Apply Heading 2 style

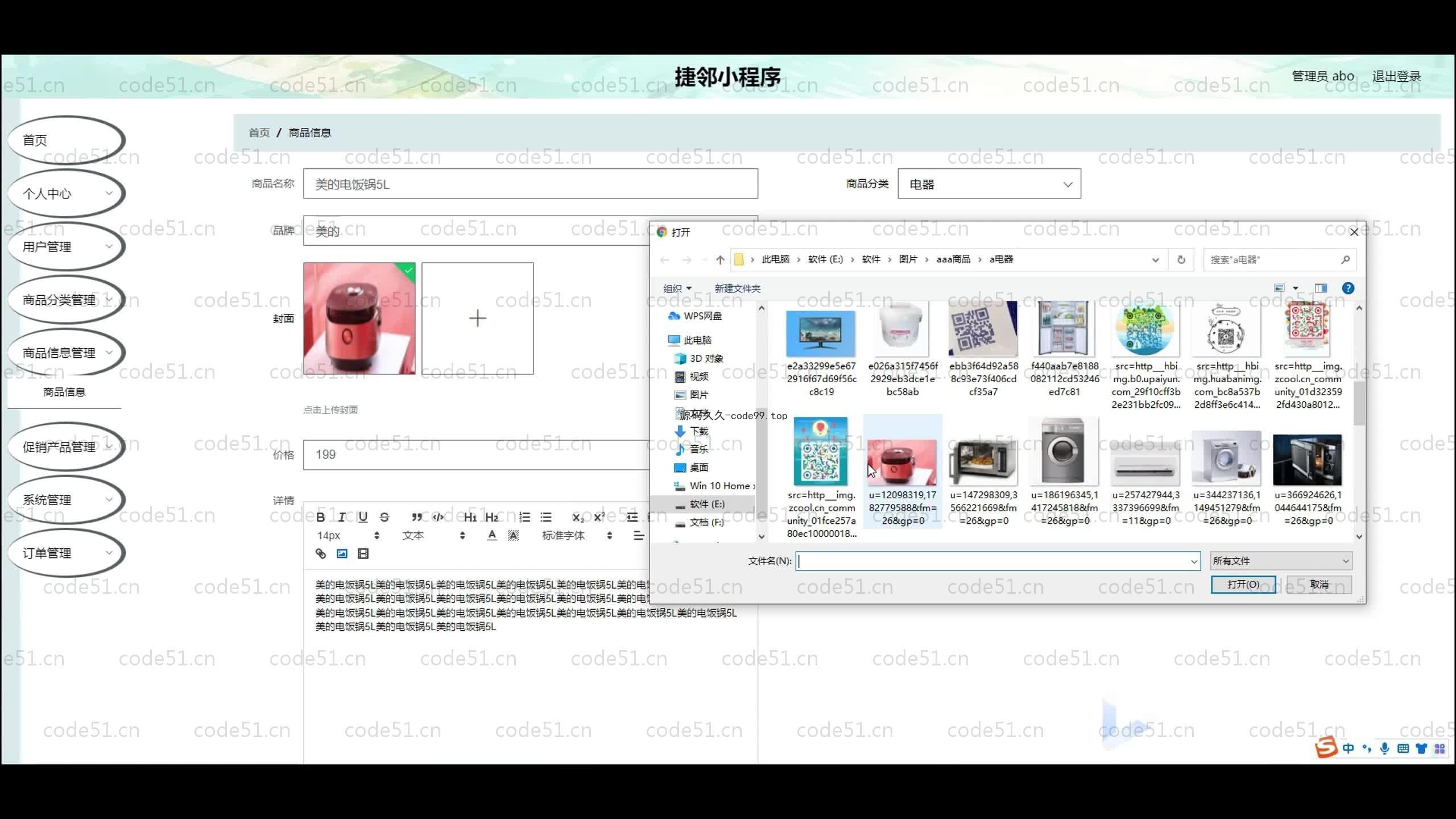(x=492, y=517)
